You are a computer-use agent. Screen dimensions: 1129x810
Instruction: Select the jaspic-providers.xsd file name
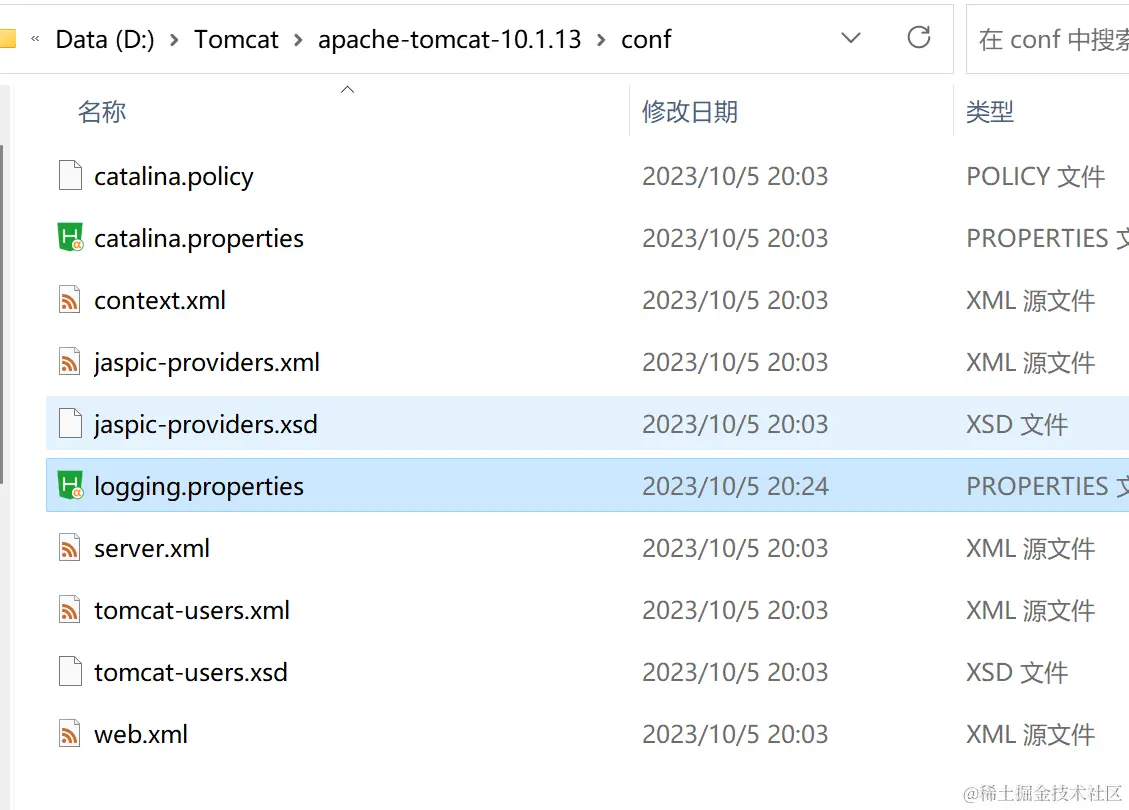pyautogui.click(x=205, y=424)
